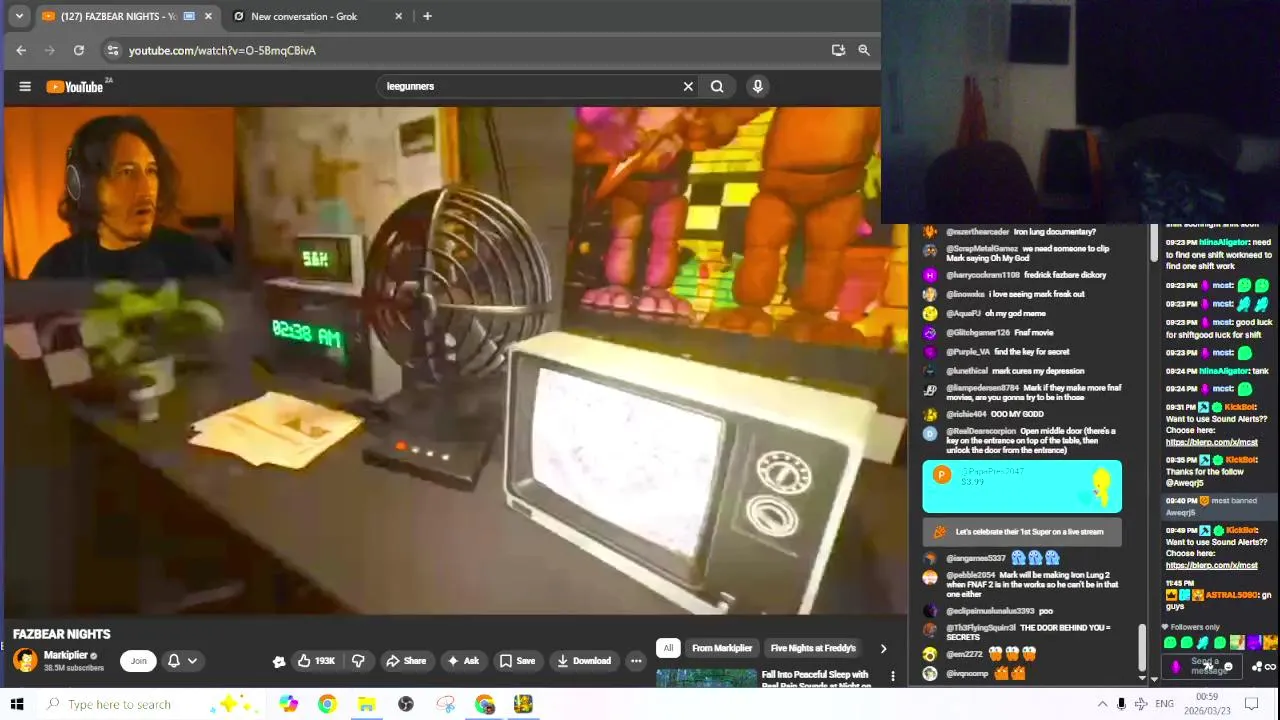1280x720 pixels.
Task: Close the FAZBEAR NIGHTS tab
Action: [208, 16]
